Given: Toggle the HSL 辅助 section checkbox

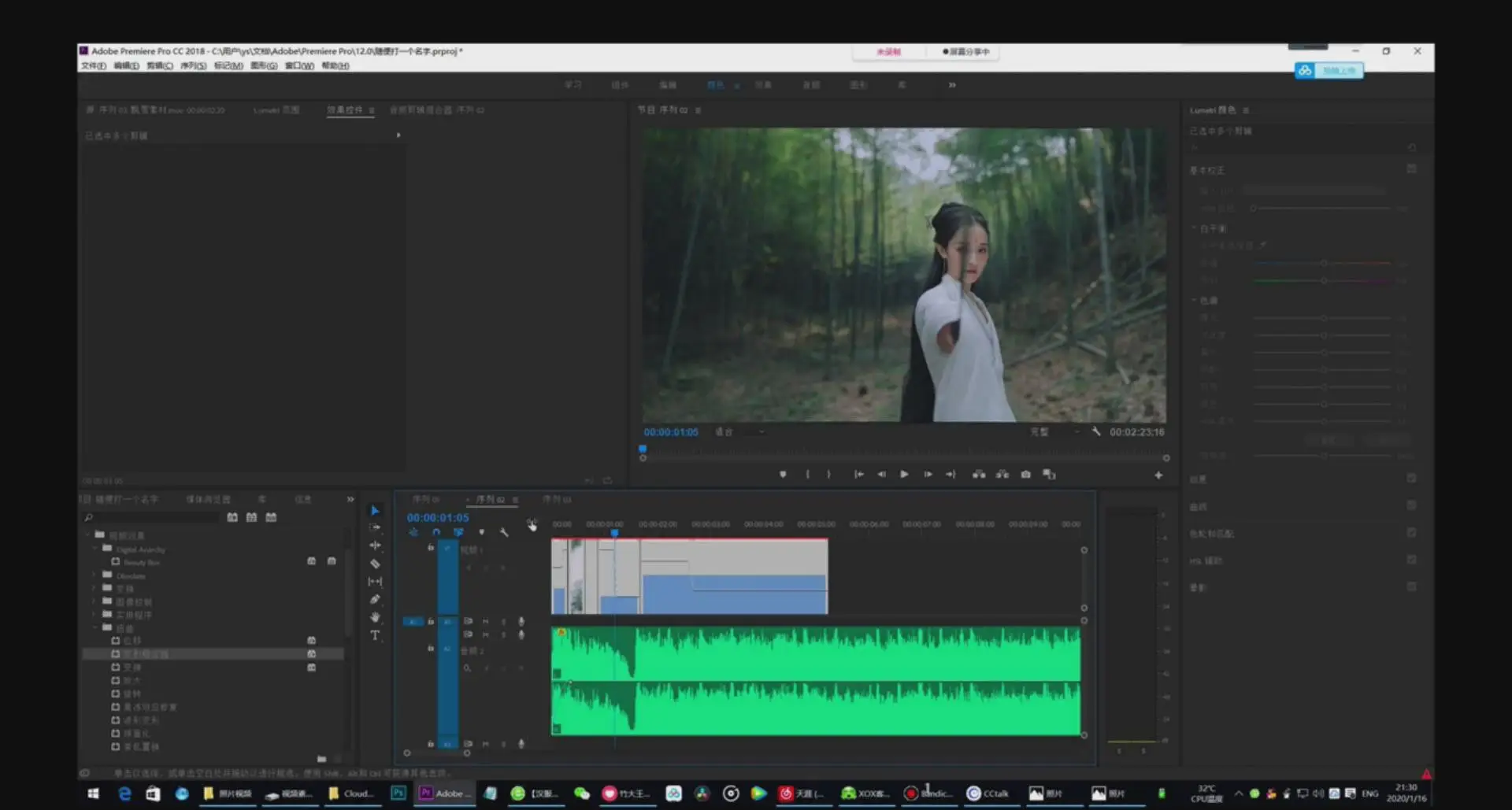Looking at the screenshot, I should [1411, 560].
